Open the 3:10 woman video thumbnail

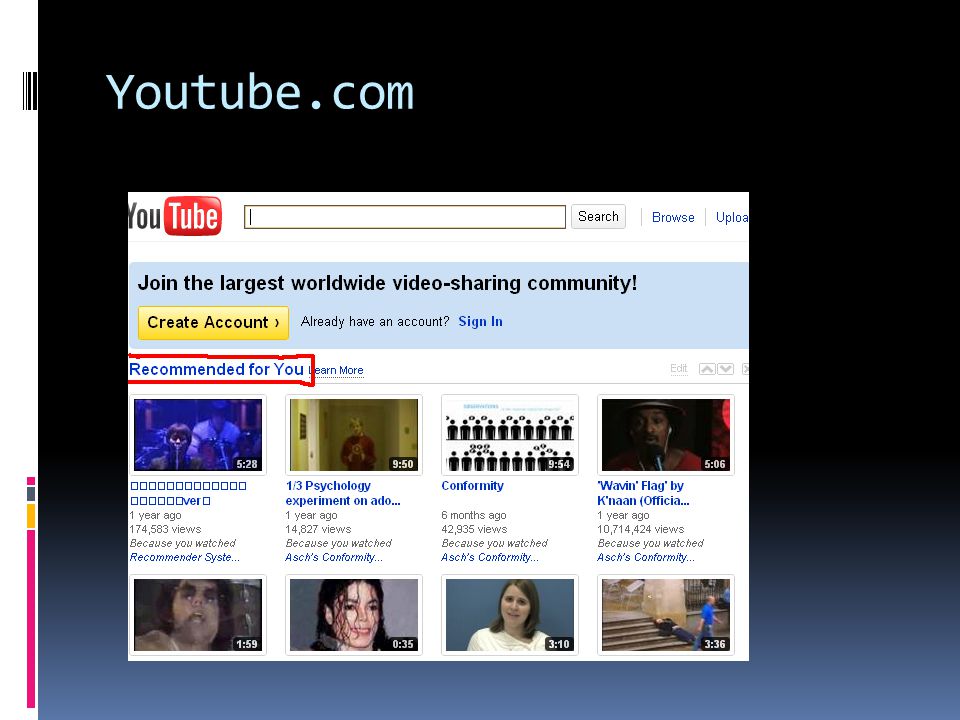510,615
